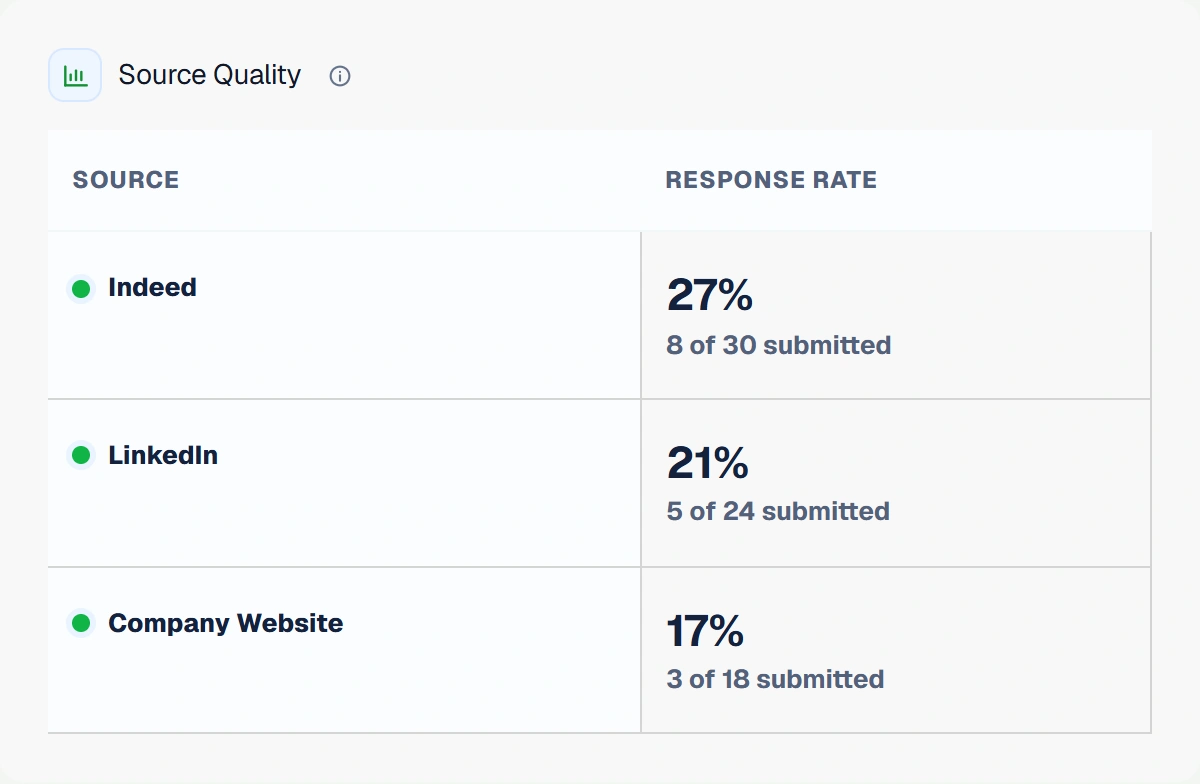Select the LinkedIn source row label

(163, 456)
